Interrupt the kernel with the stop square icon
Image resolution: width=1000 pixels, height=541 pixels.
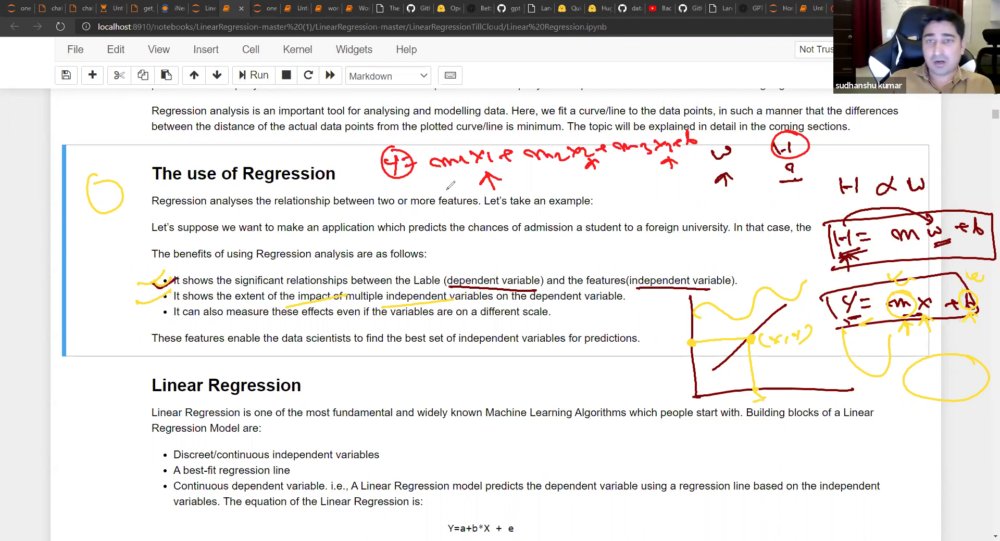(286, 75)
